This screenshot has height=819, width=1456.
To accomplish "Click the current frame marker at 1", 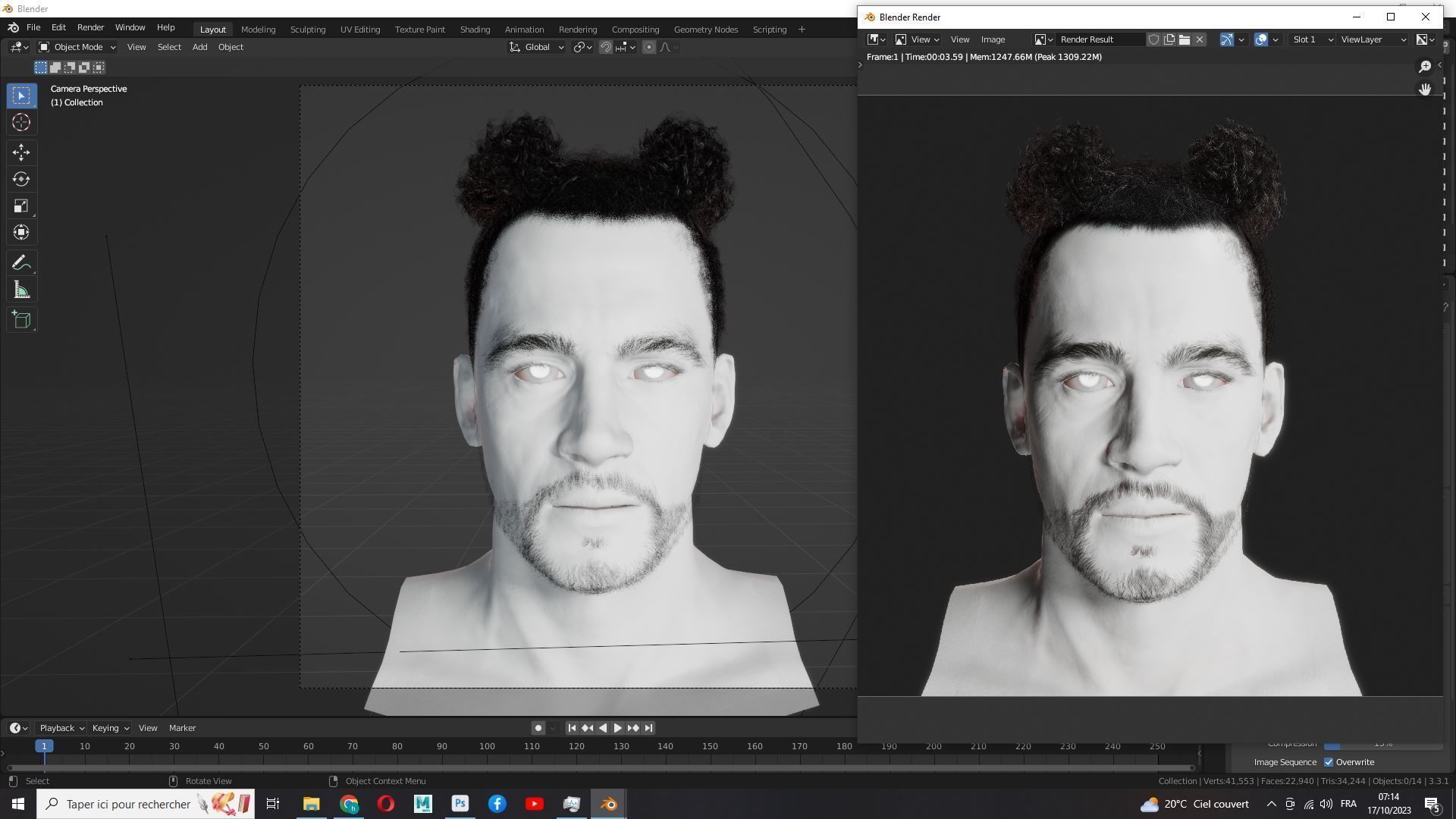I will 44,746.
